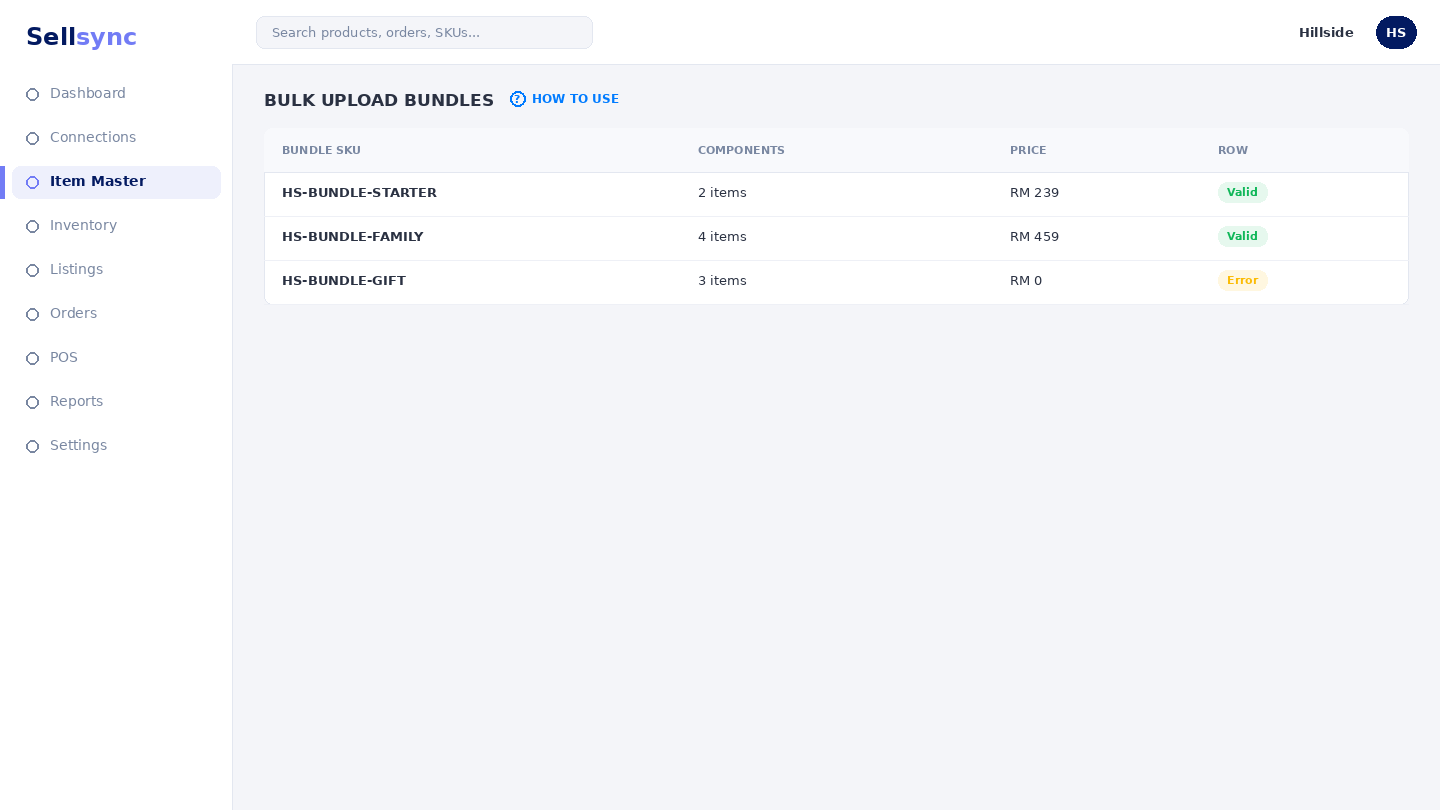Click the Valid badge for HS-BUNDLE-STARTER

tap(1242, 192)
